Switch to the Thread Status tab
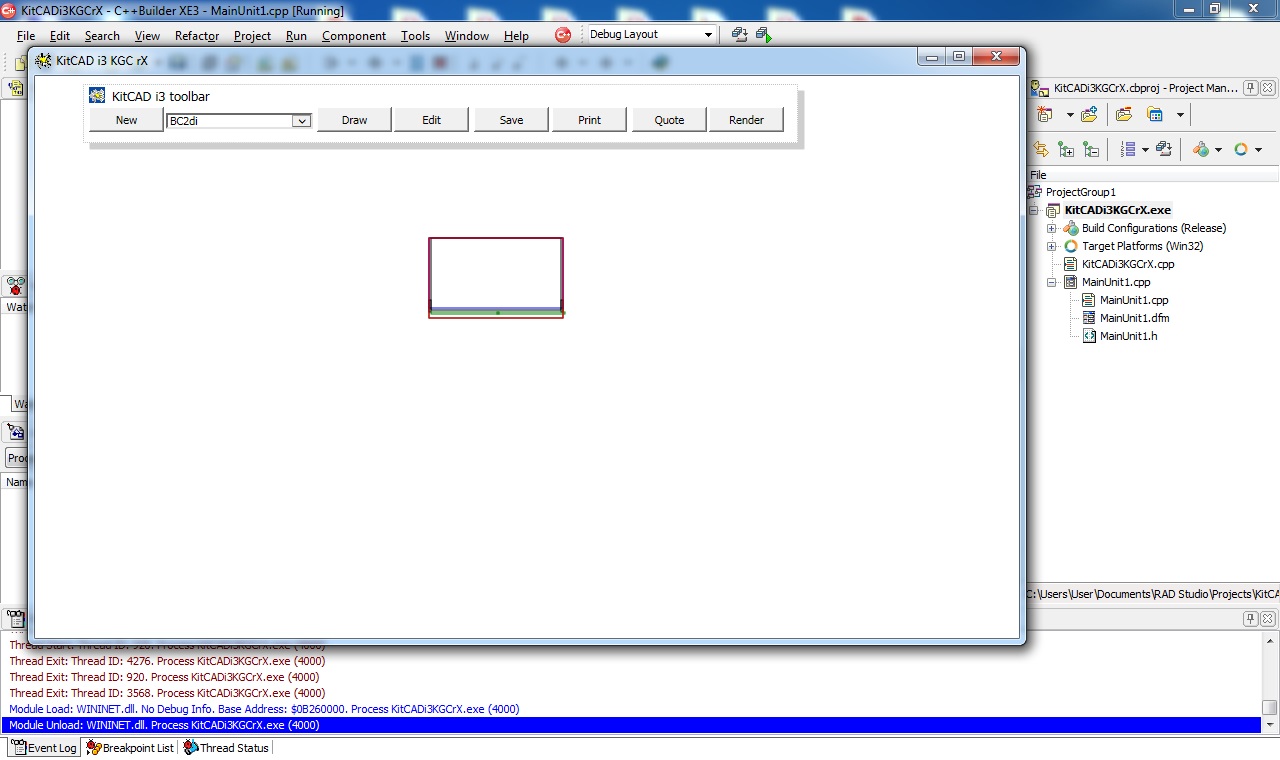This screenshot has height=760, width=1280. click(x=226, y=747)
